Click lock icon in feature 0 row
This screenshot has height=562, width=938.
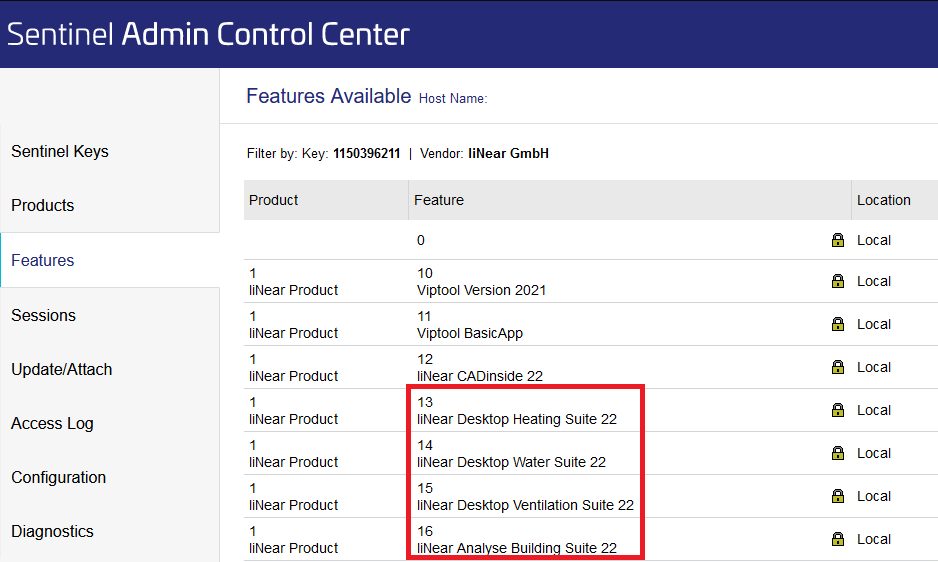click(838, 240)
